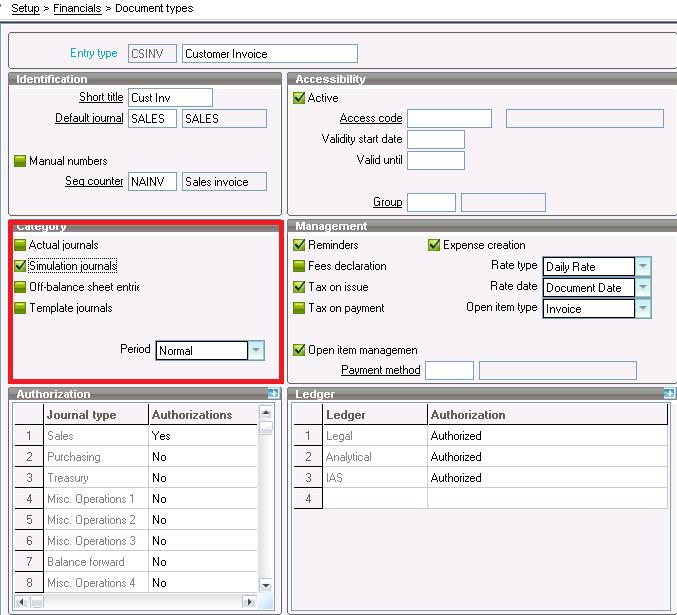Click the Default journal code field
This screenshot has height=615, width=677.
click(152, 118)
